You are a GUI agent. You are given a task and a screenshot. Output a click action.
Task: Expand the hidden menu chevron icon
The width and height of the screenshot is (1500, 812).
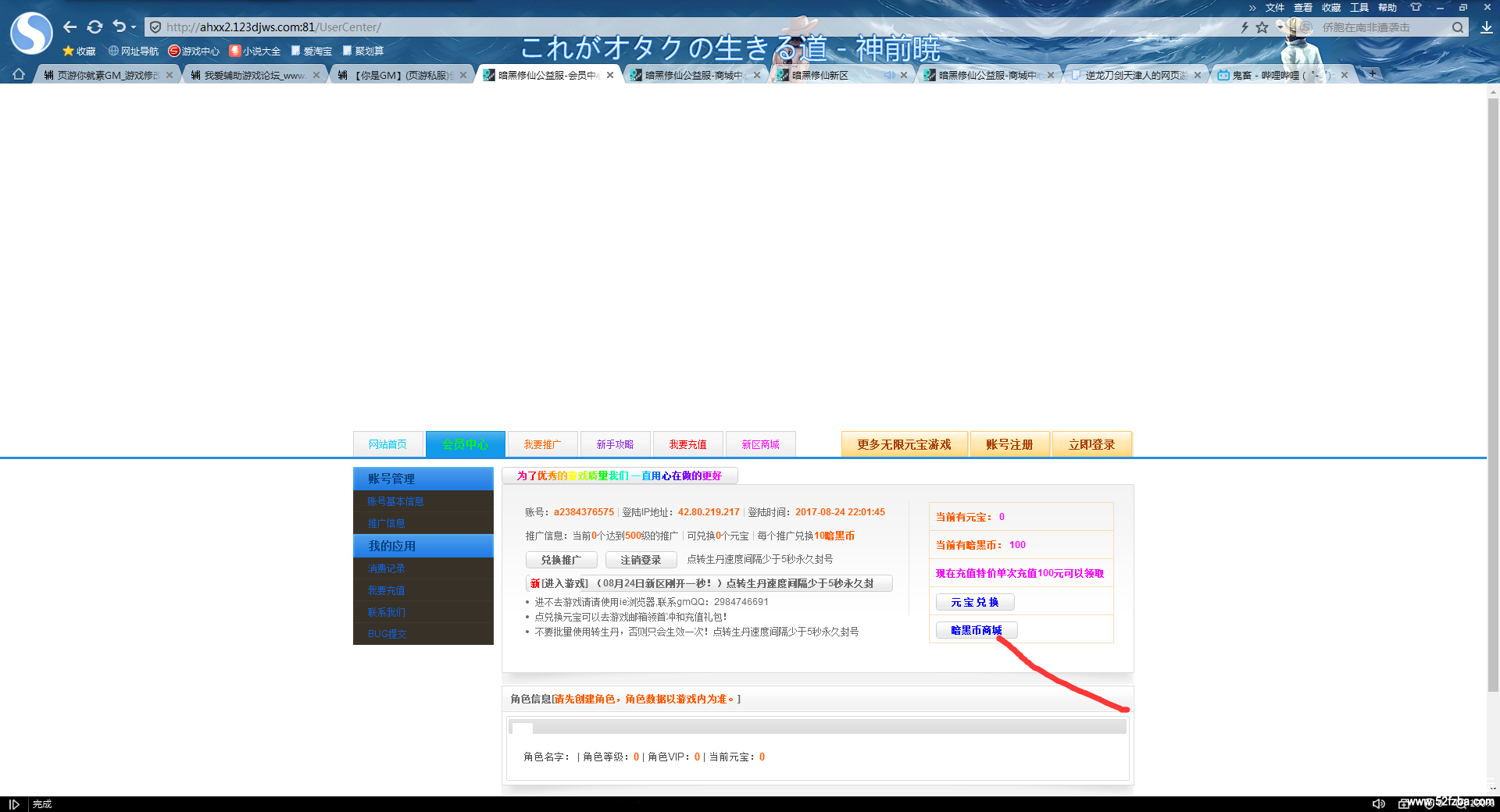point(1252,8)
